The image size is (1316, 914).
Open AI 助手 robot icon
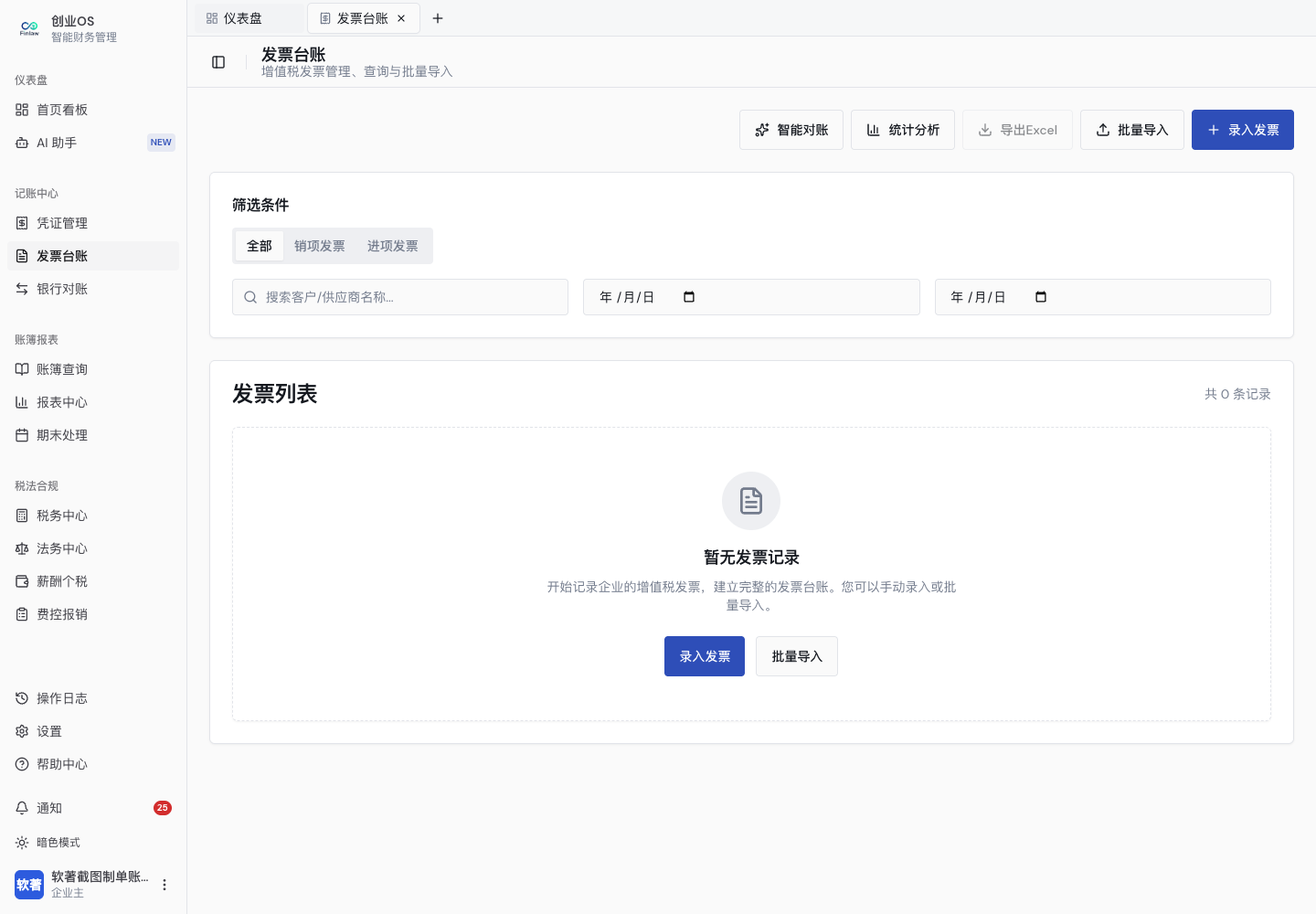[x=22, y=143]
